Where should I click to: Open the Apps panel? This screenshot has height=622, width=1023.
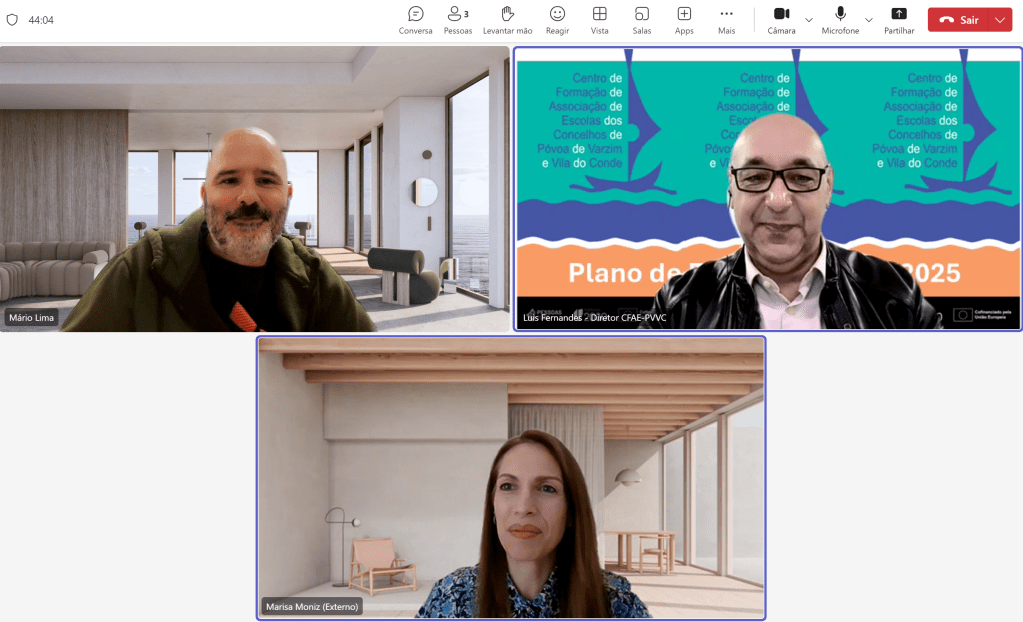tap(684, 20)
